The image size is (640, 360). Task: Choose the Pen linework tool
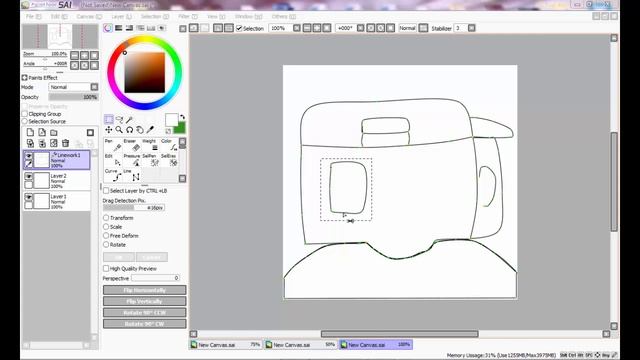click(x=113, y=145)
